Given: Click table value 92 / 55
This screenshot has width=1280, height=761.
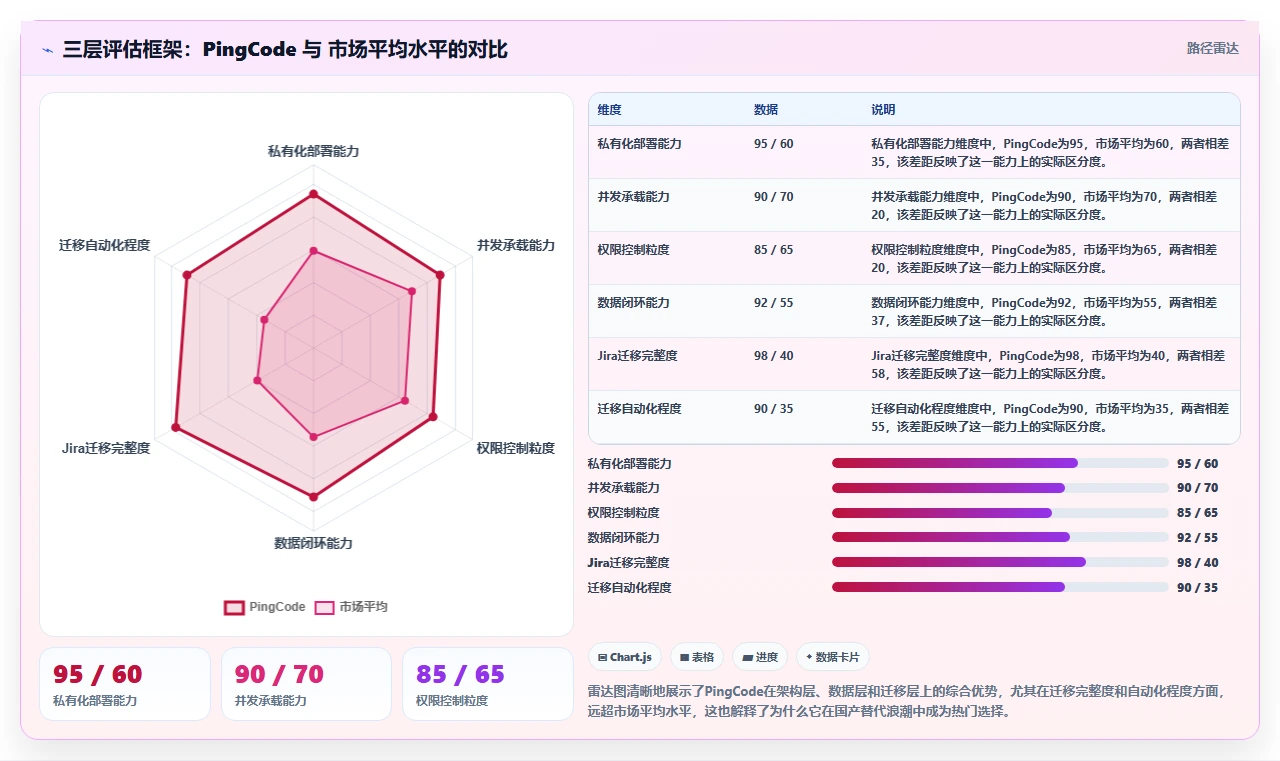Looking at the screenshot, I should tap(773, 303).
